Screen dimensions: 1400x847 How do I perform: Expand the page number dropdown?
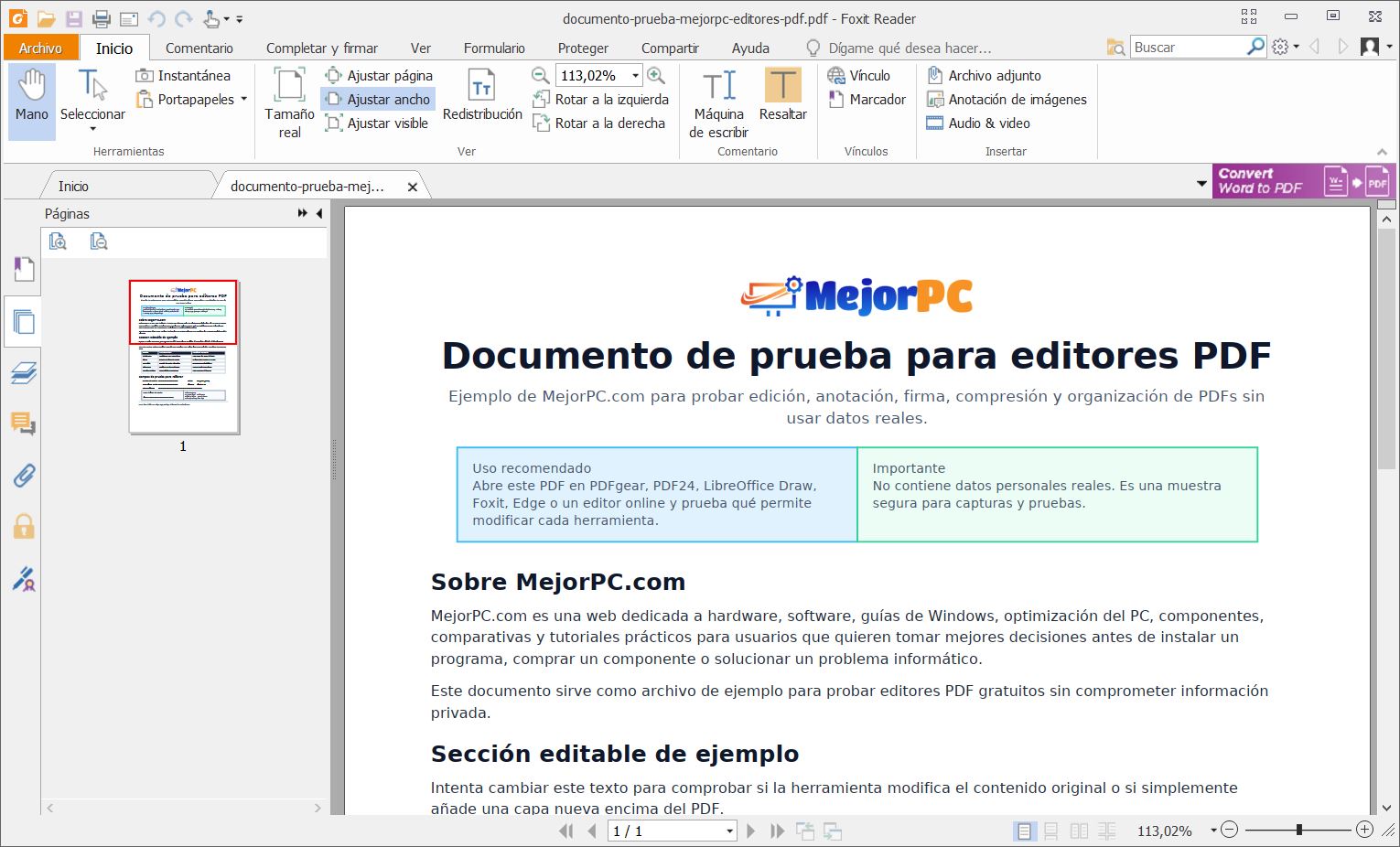tap(729, 831)
